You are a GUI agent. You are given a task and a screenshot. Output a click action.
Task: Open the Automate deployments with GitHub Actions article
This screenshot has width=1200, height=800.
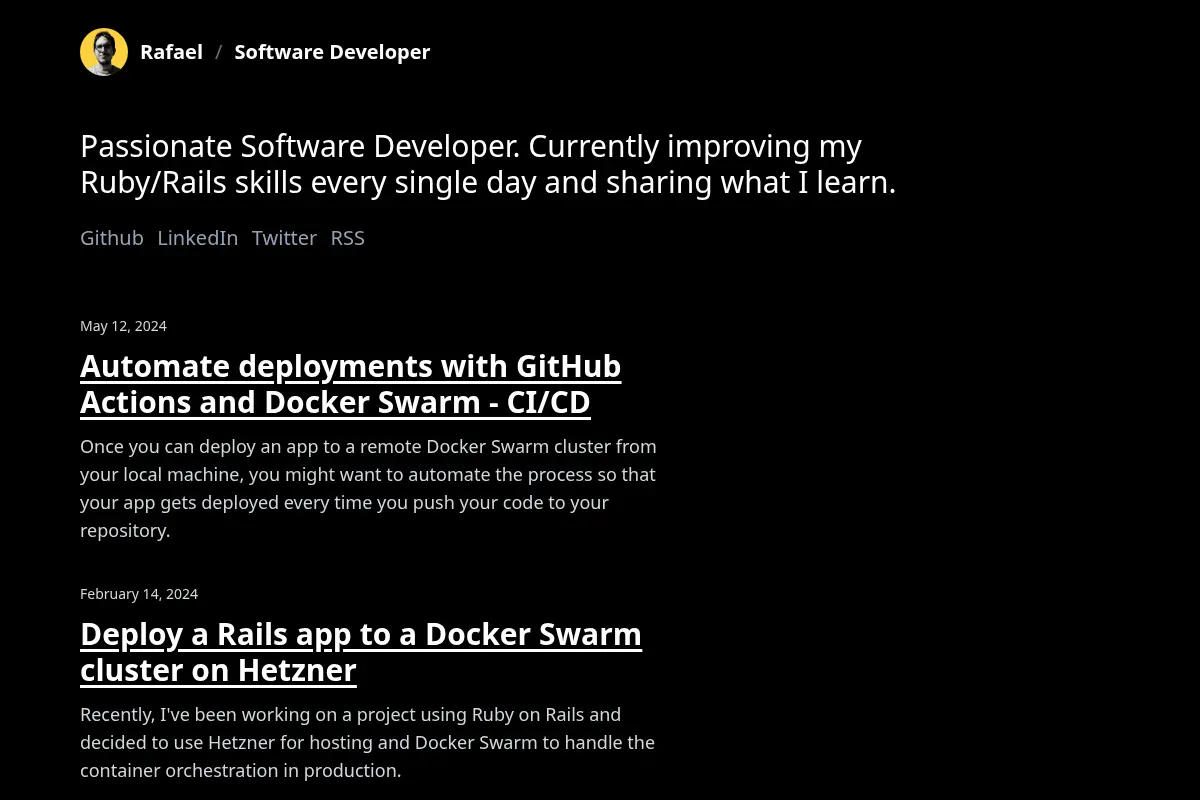[x=350, y=384]
